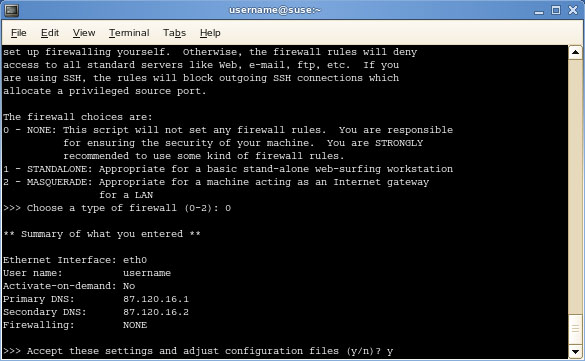The image size is (585, 361).
Task: Open the Edit menu
Action: point(50,33)
